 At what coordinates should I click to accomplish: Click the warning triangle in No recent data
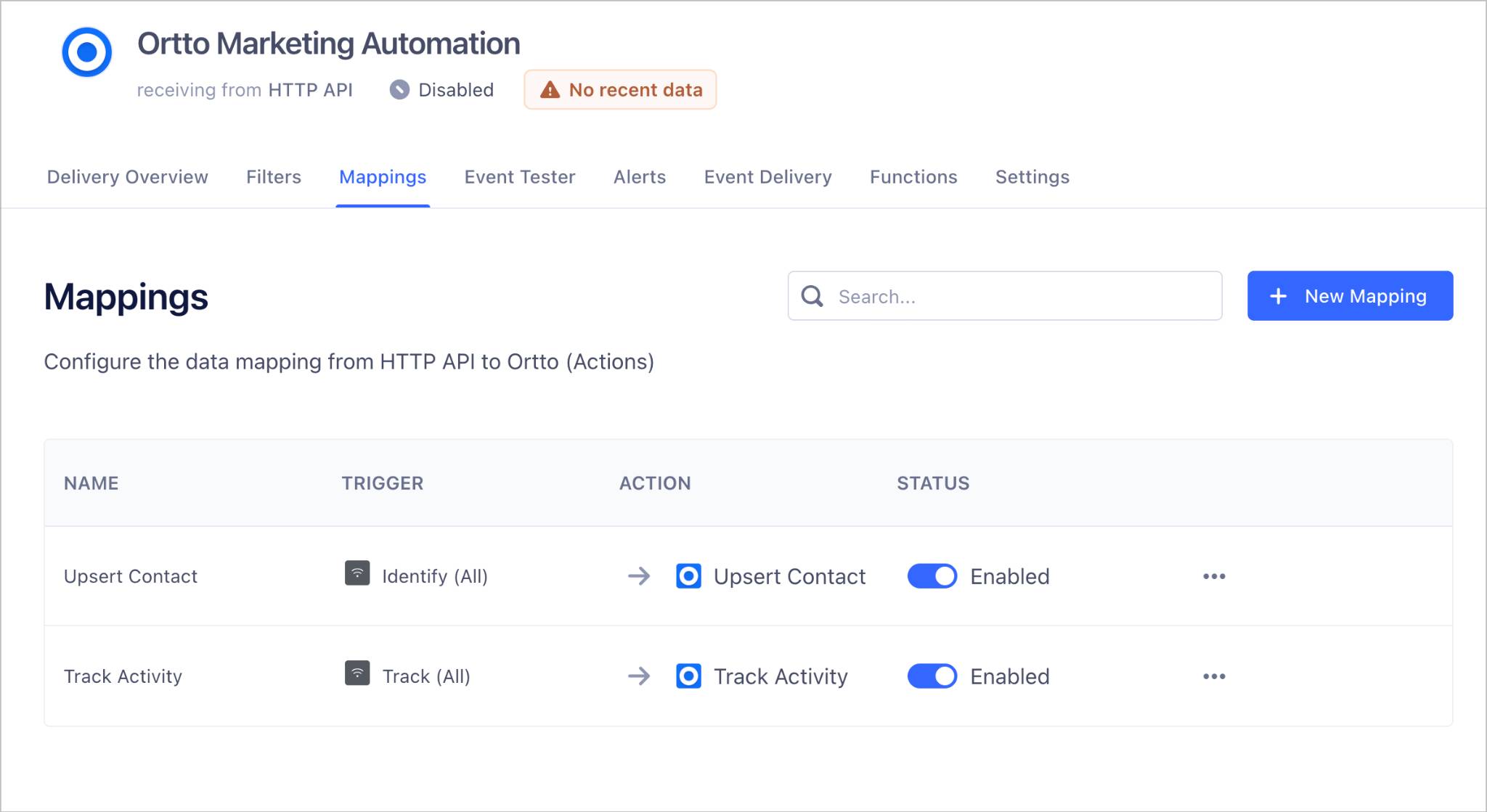coord(550,90)
